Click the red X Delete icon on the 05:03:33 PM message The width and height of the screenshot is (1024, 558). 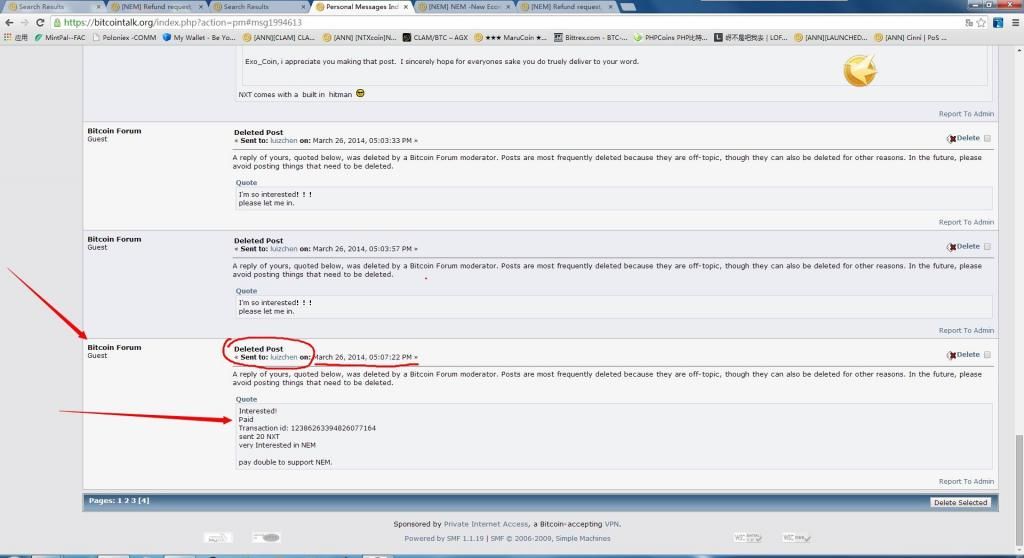(951, 139)
